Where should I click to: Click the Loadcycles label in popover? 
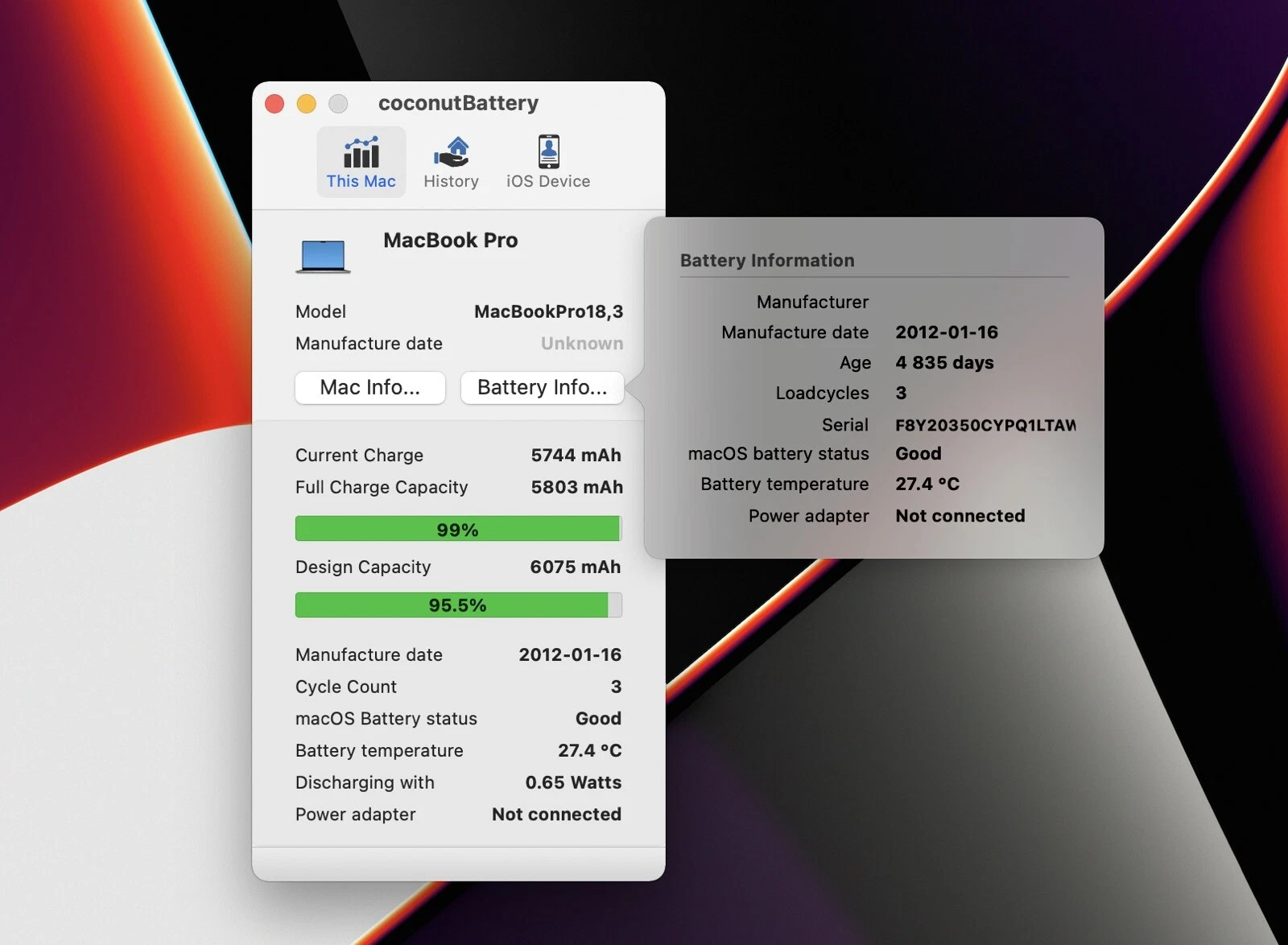pos(822,393)
